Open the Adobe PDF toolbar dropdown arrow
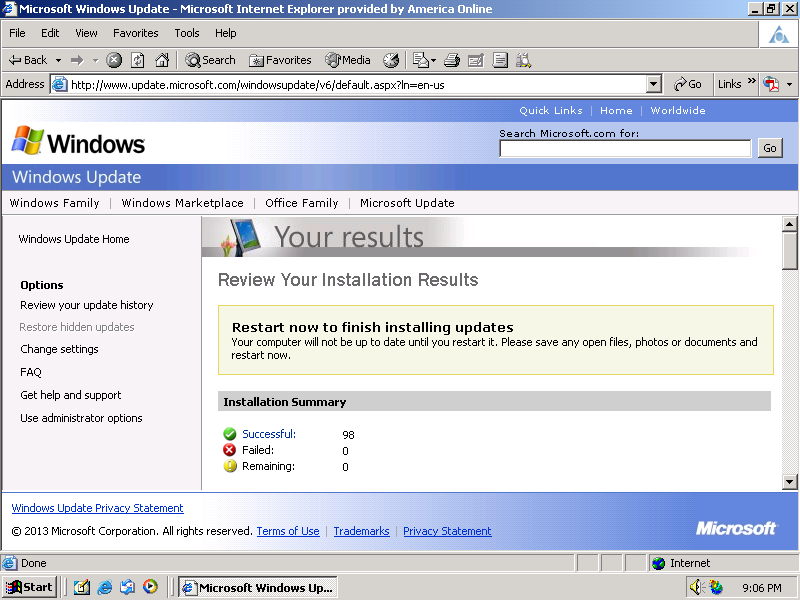The height and width of the screenshot is (600, 800). (x=789, y=84)
